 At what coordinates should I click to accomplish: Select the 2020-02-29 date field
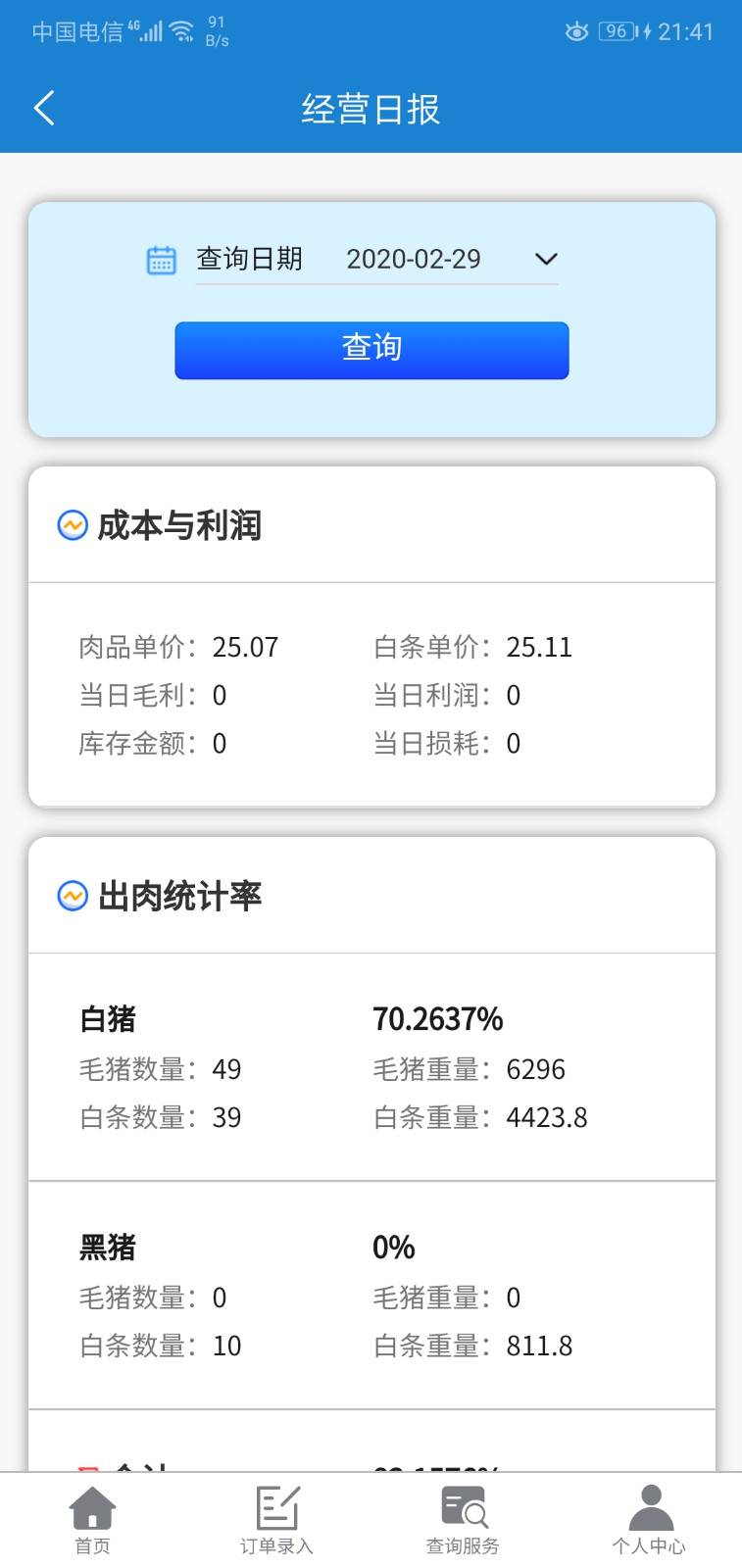click(x=413, y=259)
